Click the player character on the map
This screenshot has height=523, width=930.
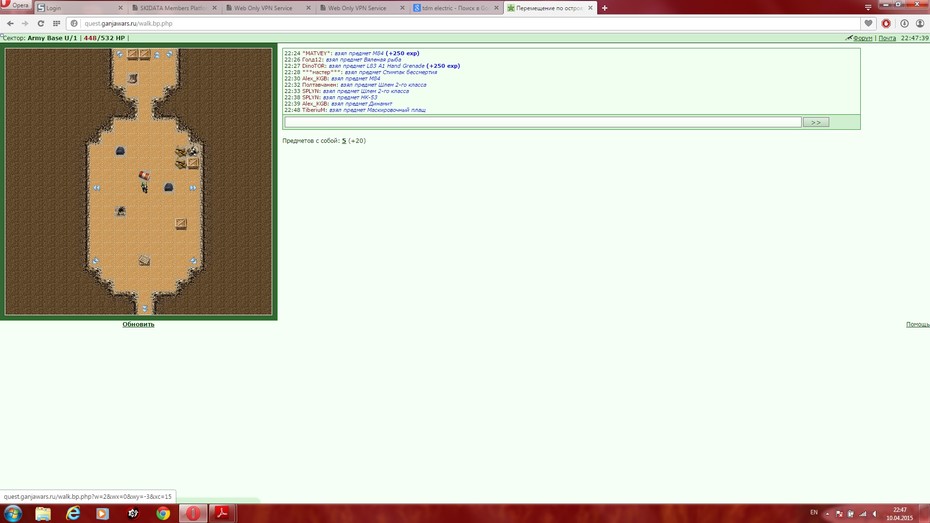144,187
